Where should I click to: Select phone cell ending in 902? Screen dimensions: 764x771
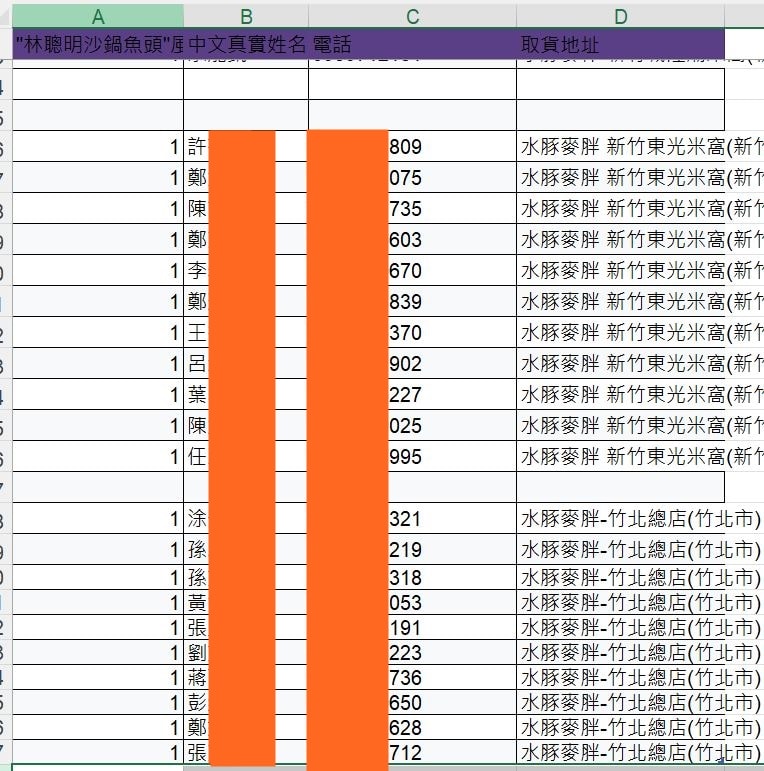click(412, 363)
